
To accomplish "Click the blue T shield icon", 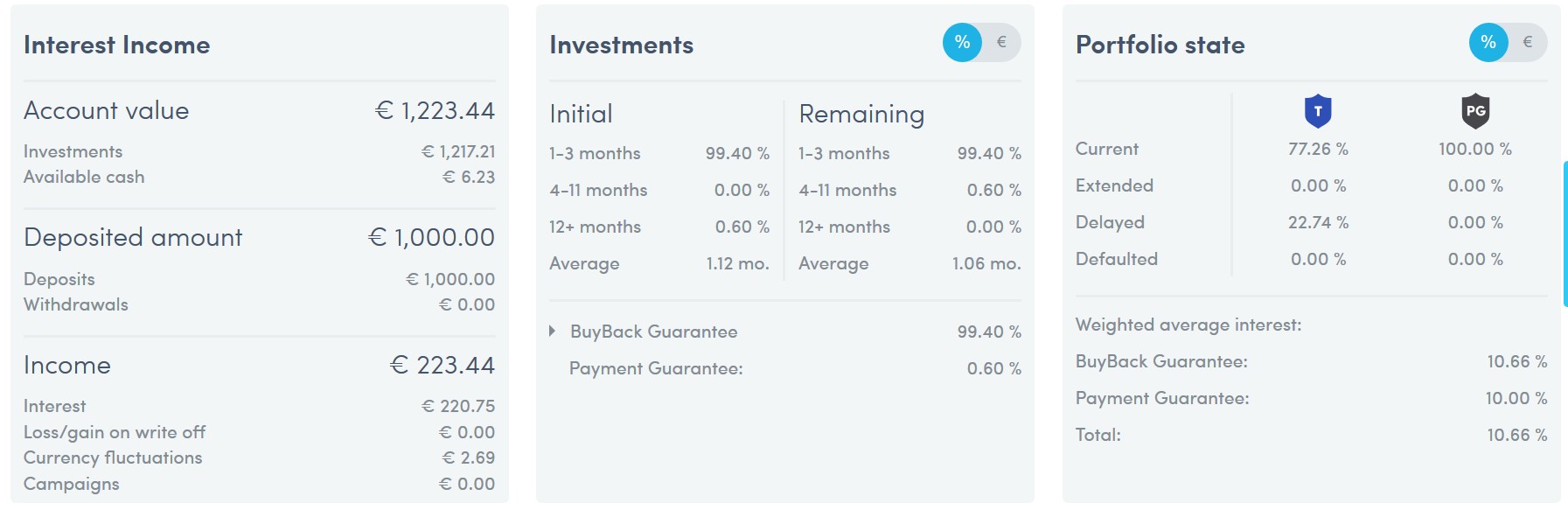I will point(1318,111).
